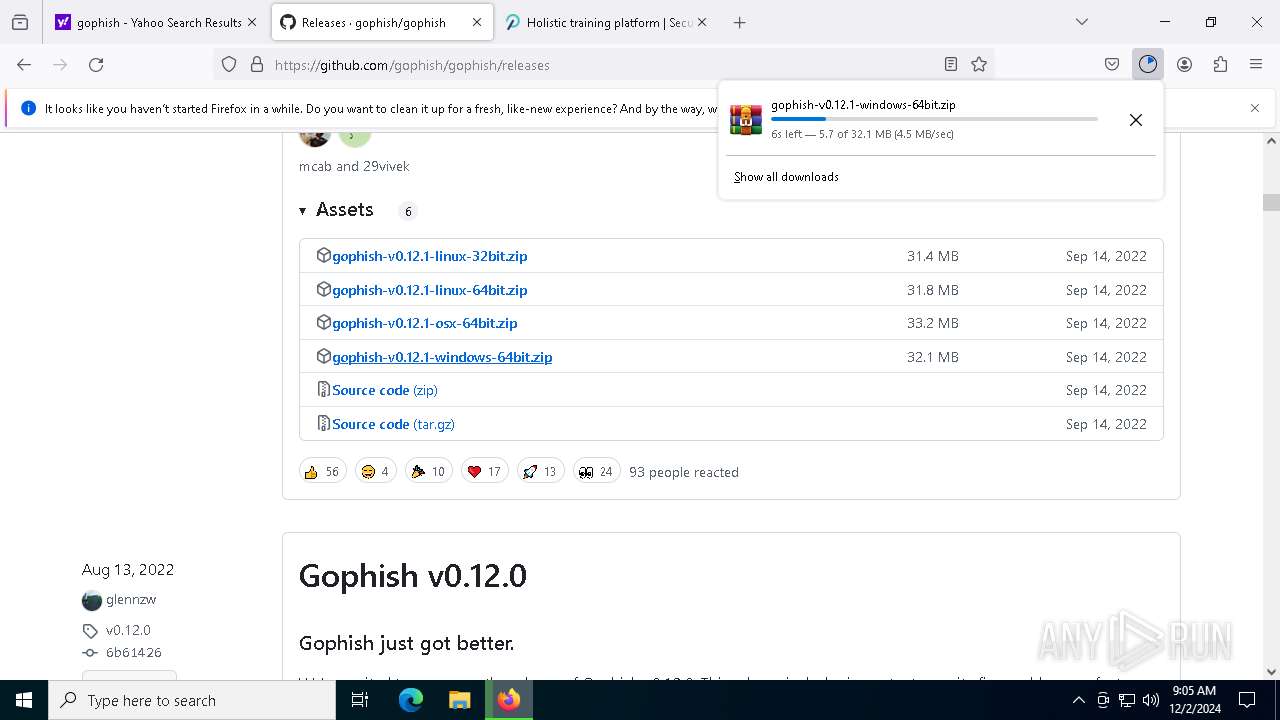
Task: View site security padlock info
Action: (257, 64)
